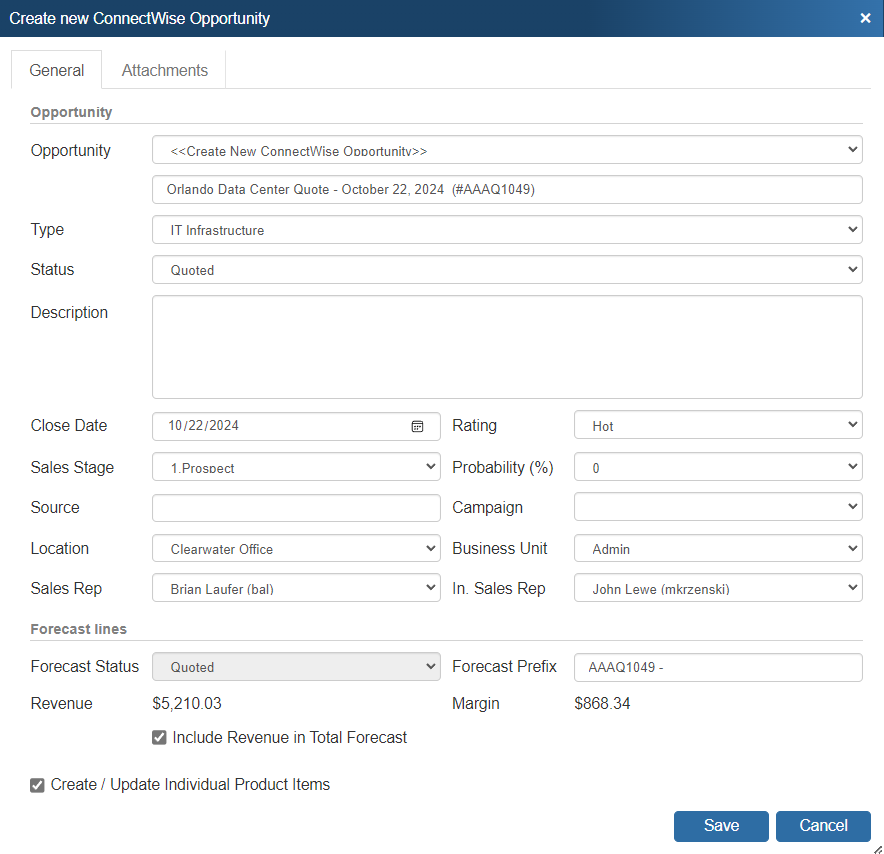Click the resize grip at dialog corner
The image size is (884, 854).
[x=878, y=848]
